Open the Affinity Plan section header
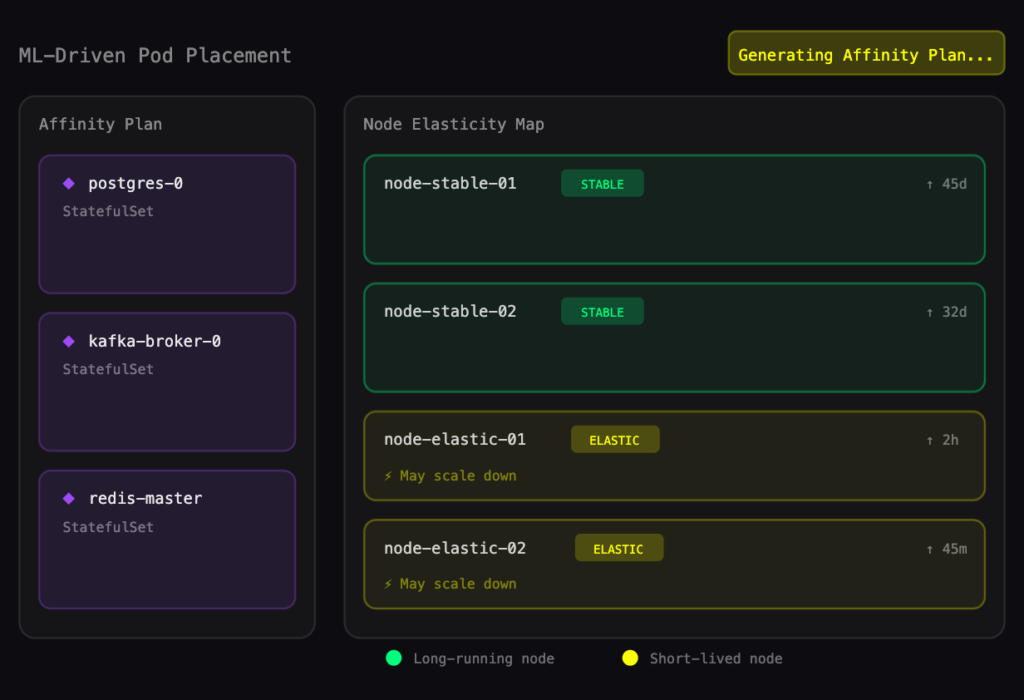The width and height of the screenshot is (1024, 700). click(100, 123)
